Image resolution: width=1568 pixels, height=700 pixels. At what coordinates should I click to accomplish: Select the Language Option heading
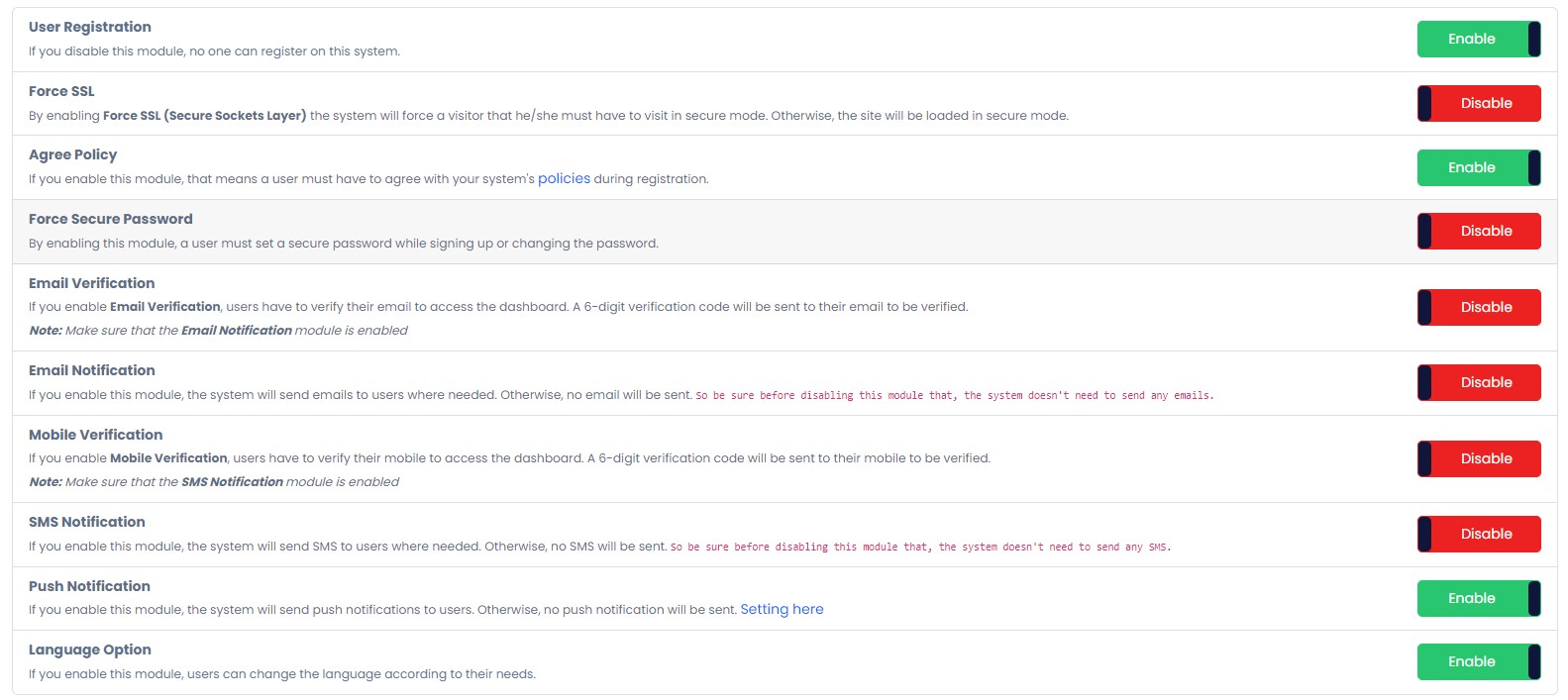(x=89, y=650)
